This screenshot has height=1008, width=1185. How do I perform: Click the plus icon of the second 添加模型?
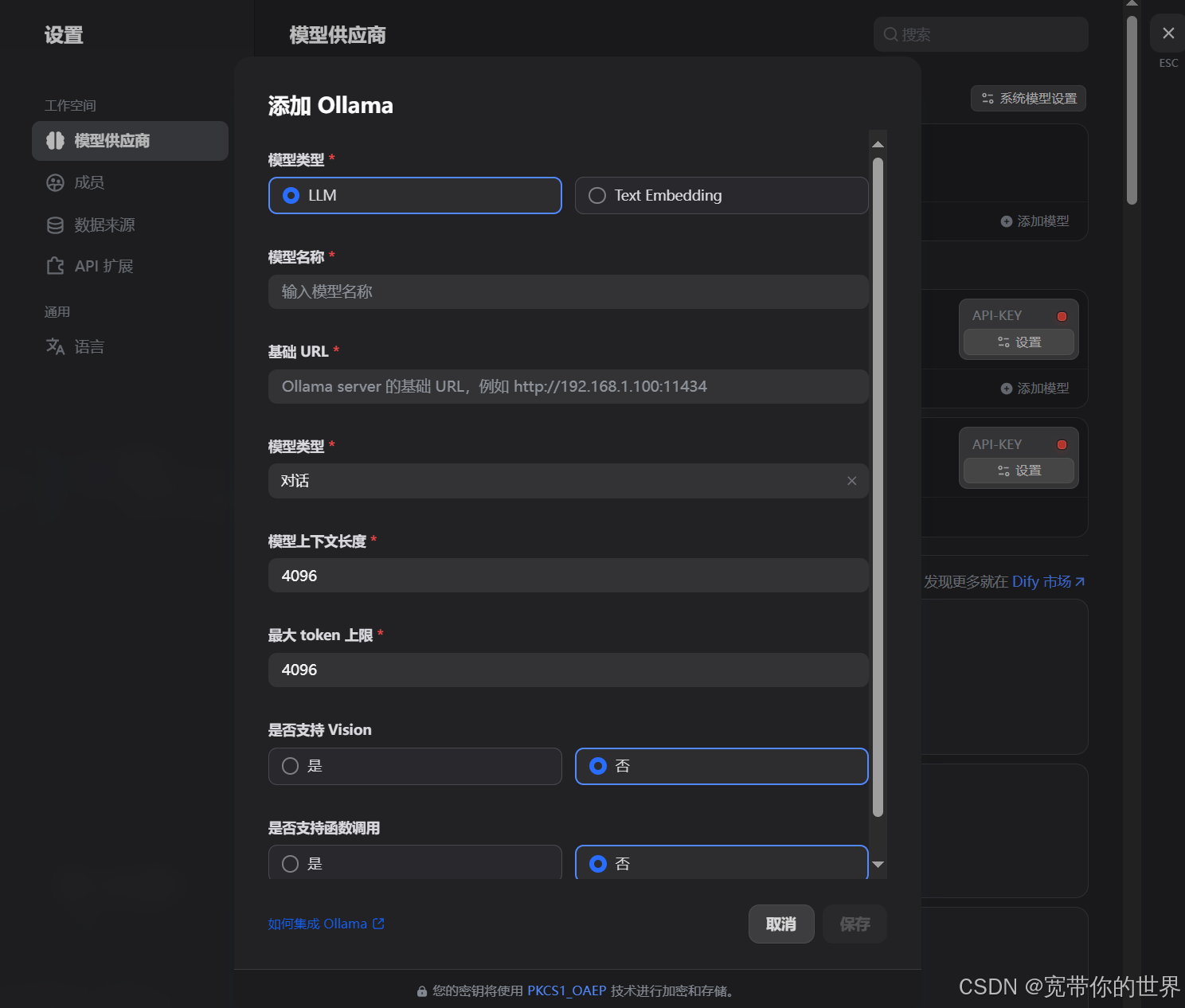tap(1007, 389)
